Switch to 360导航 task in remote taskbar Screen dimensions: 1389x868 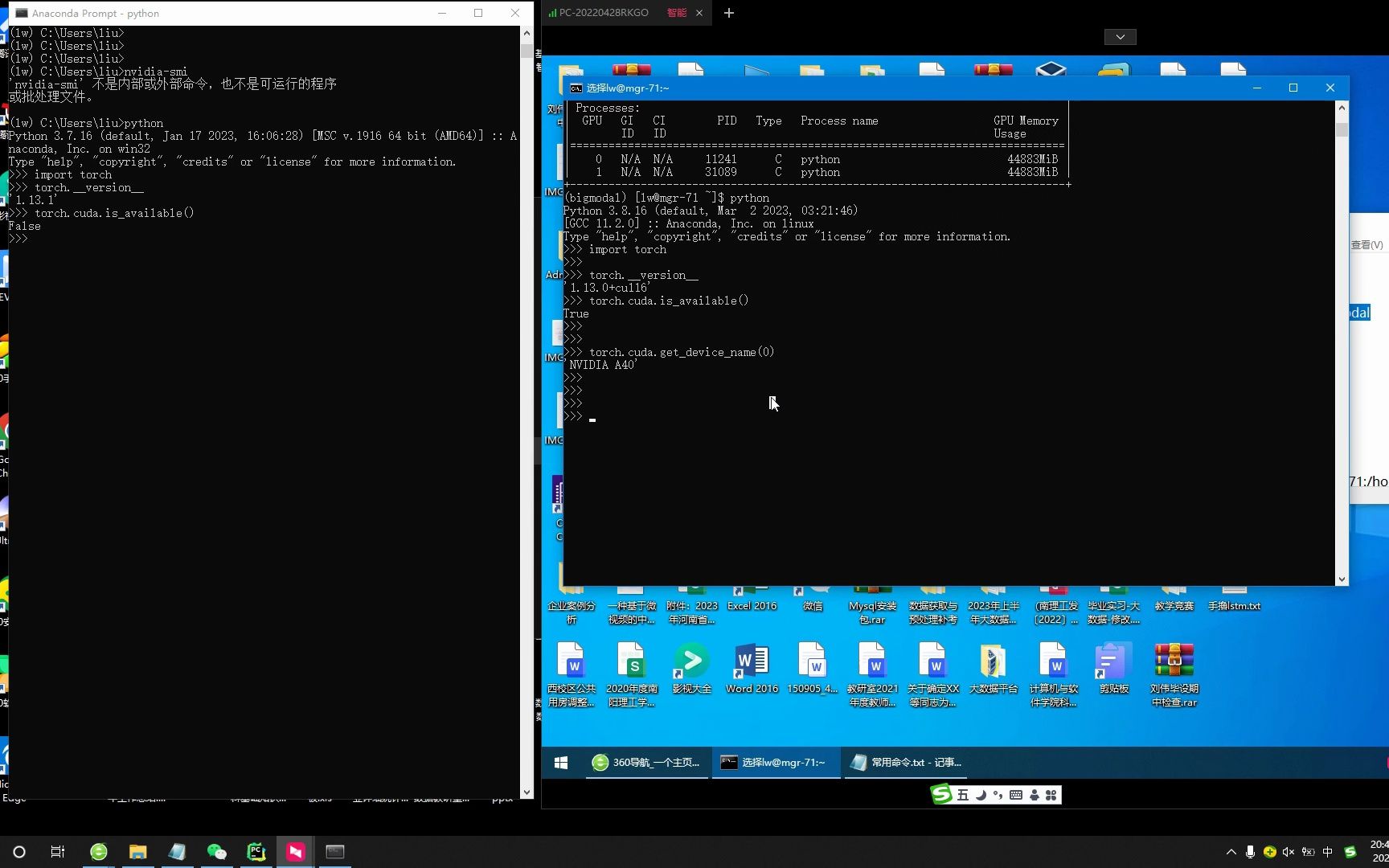pos(647,763)
